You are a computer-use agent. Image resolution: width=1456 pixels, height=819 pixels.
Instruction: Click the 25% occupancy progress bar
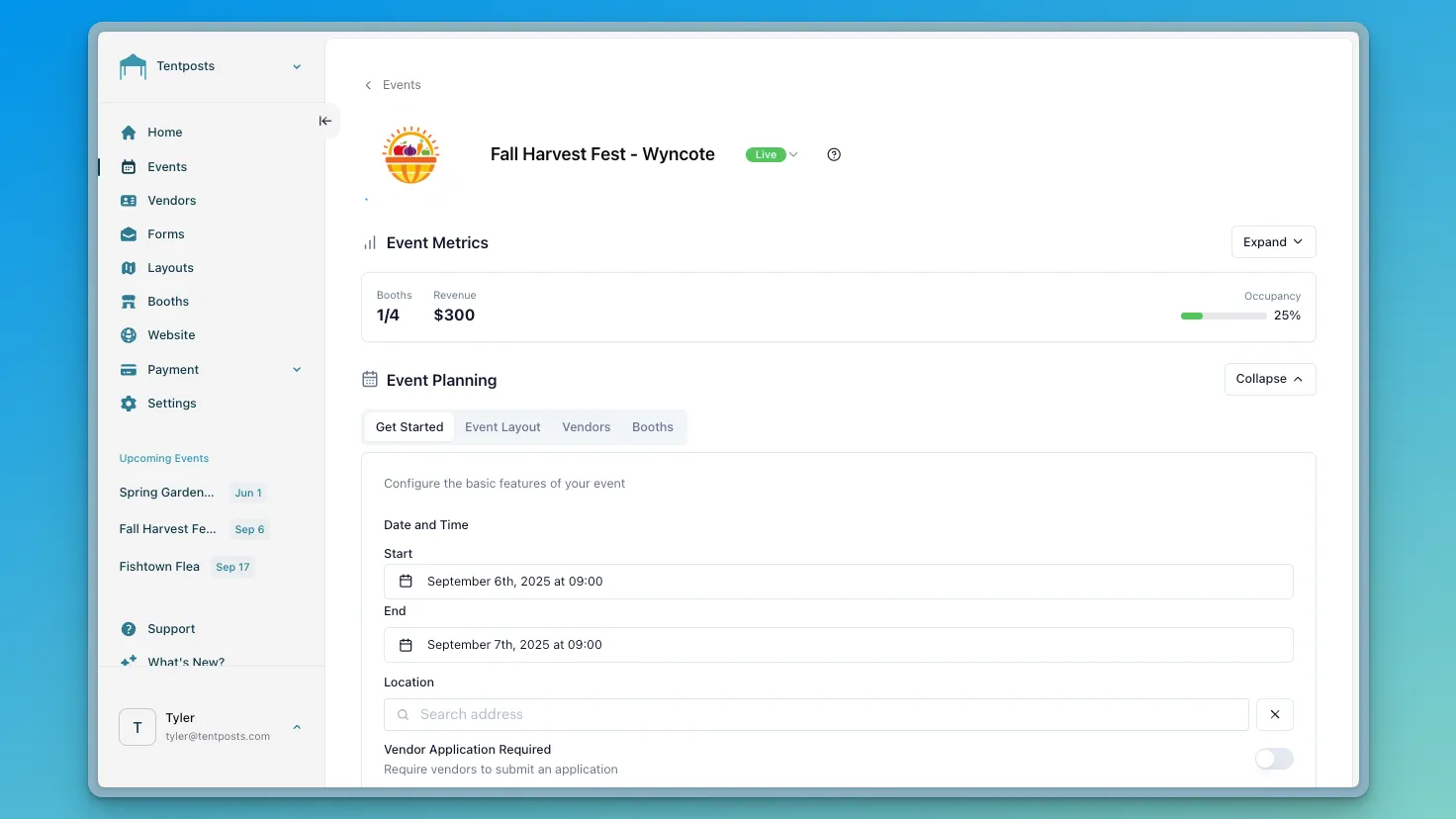1224,316
